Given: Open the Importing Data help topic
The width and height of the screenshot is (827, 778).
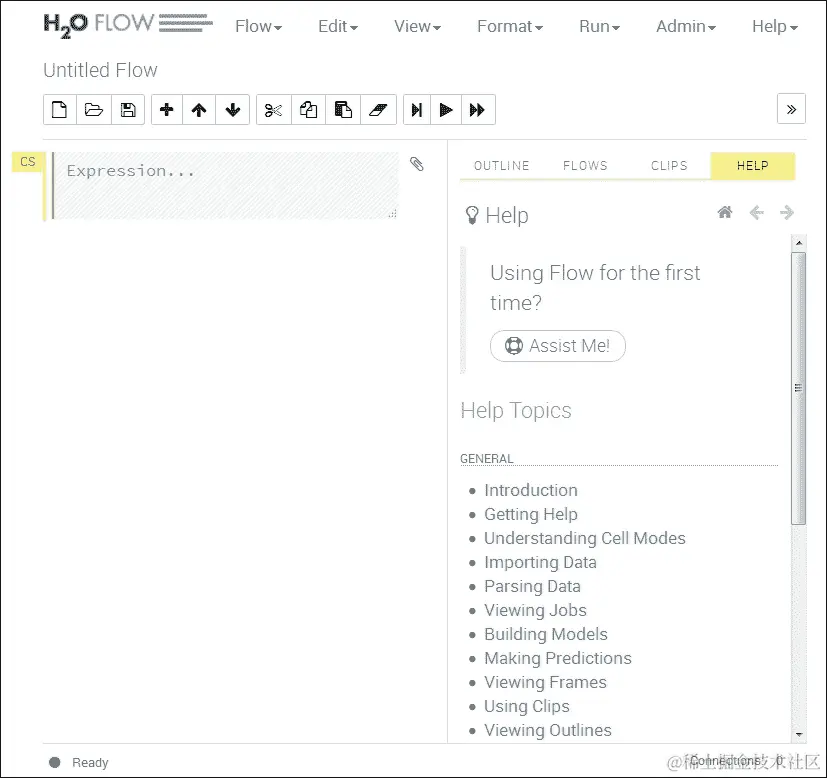Looking at the screenshot, I should click(541, 562).
